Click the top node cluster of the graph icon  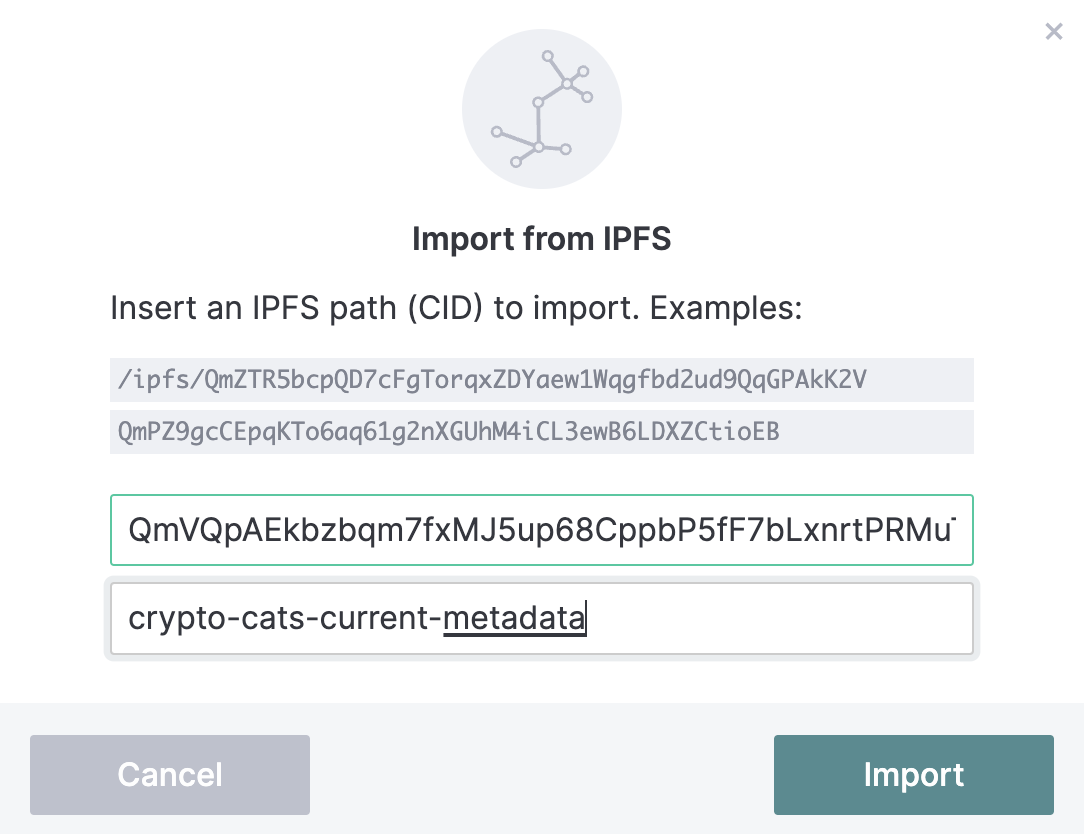pyautogui.click(x=569, y=84)
